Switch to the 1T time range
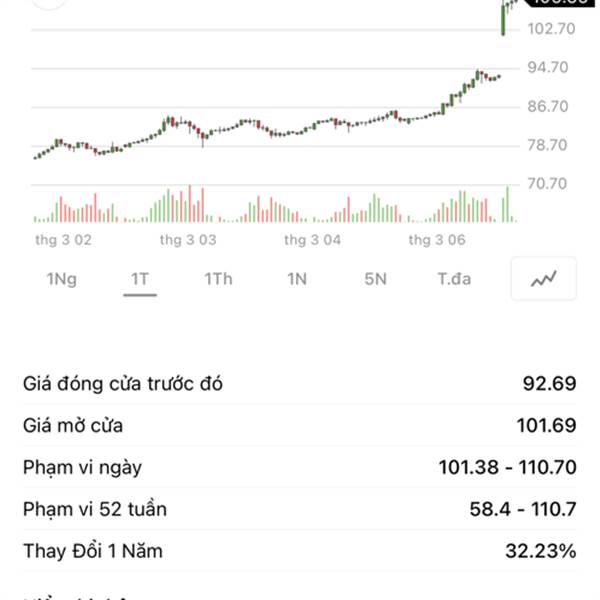This screenshot has height=600, width=600. [139, 279]
